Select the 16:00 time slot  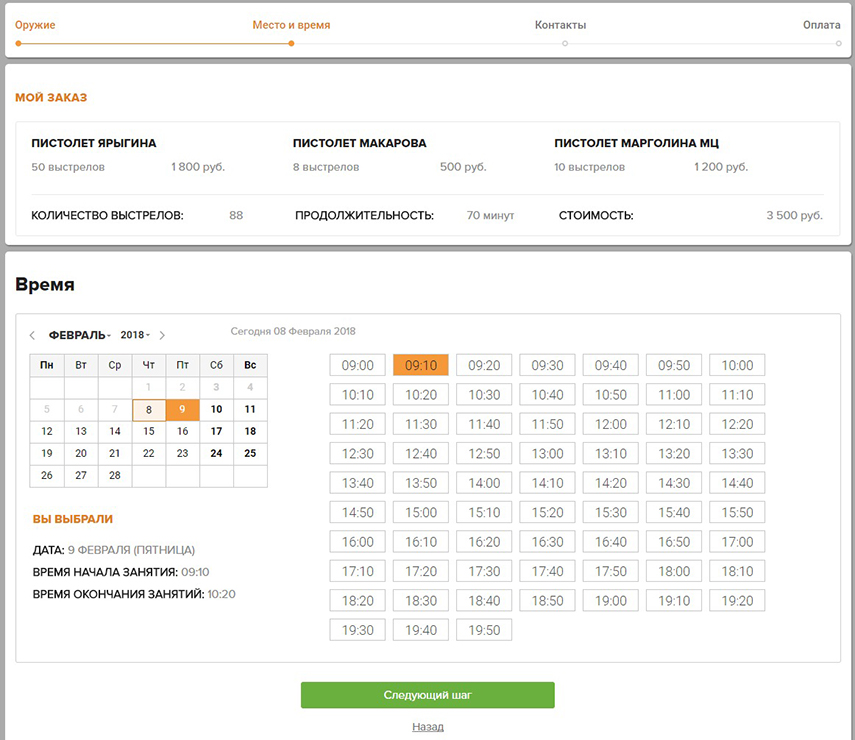[x=358, y=542]
